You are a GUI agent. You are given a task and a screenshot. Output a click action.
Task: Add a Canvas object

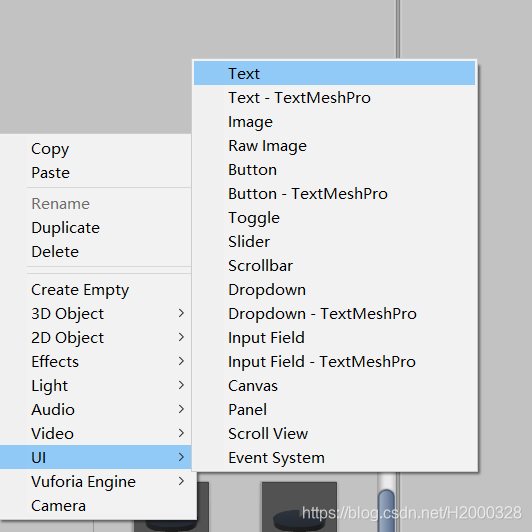tap(334, 386)
